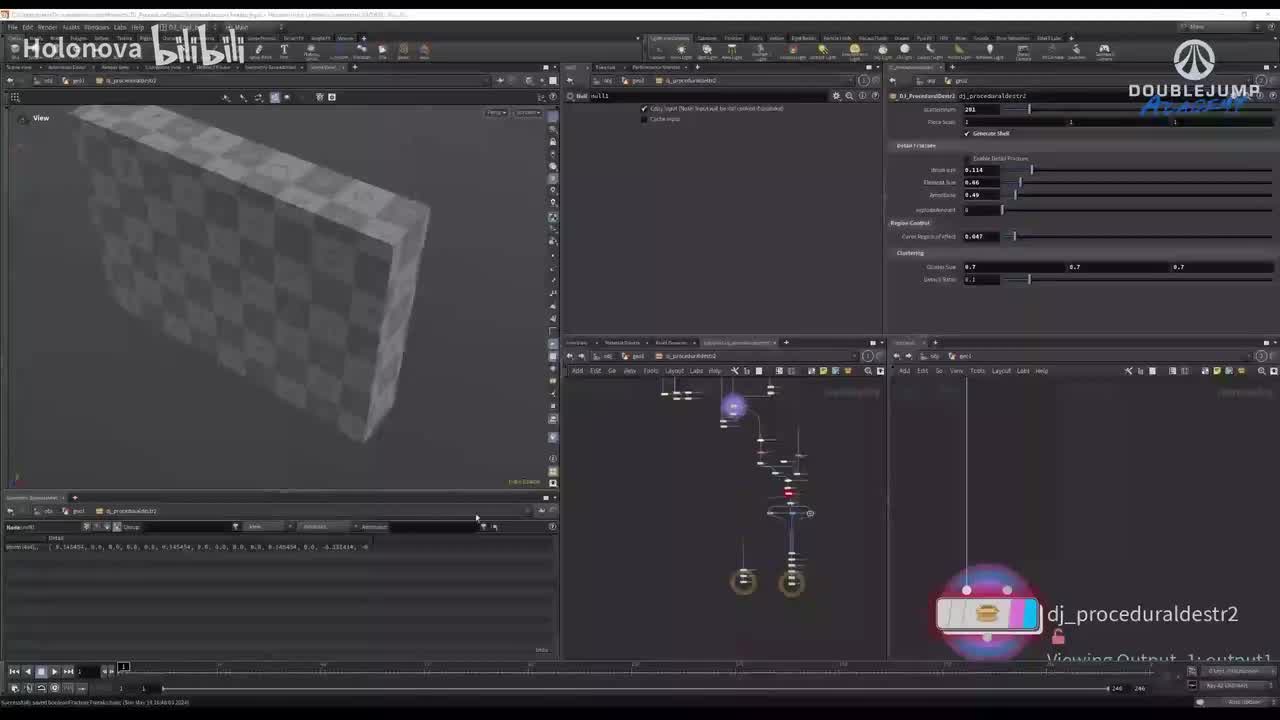Select the Sky Light shelf tool
This screenshot has width=1280, height=720.
pos(883,49)
